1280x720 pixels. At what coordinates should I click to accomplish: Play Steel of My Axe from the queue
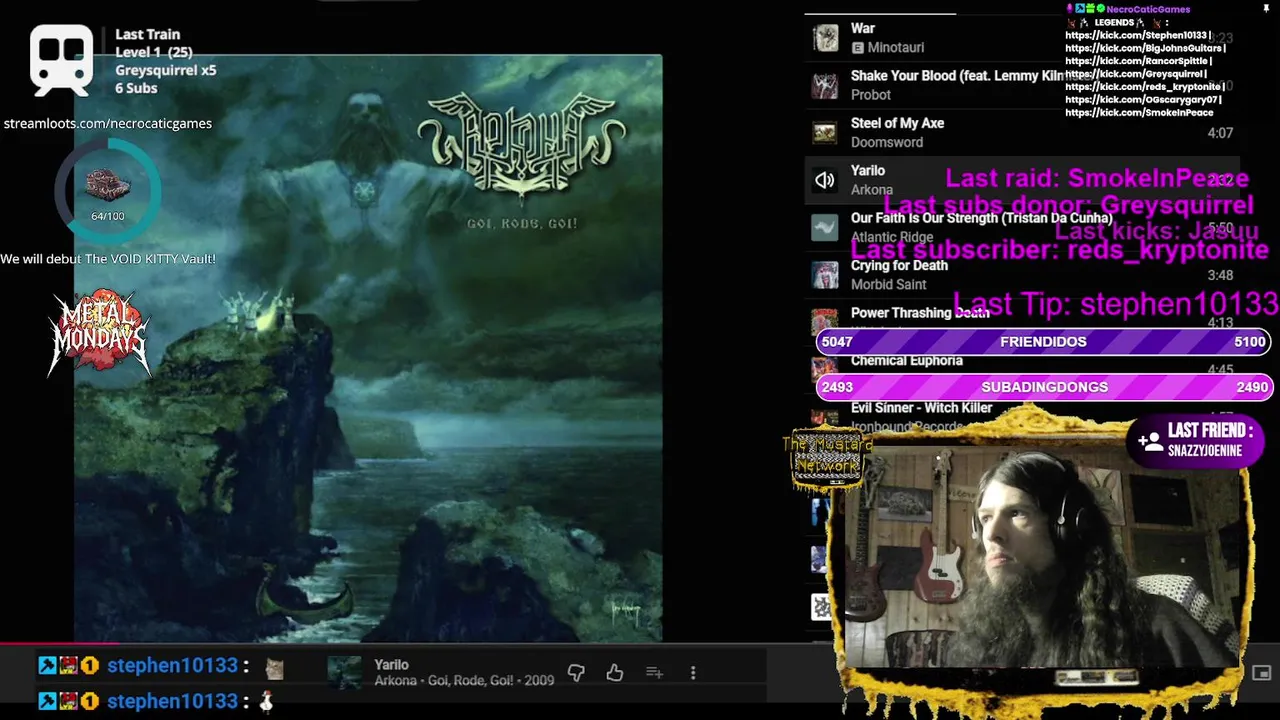(x=1022, y=133)
